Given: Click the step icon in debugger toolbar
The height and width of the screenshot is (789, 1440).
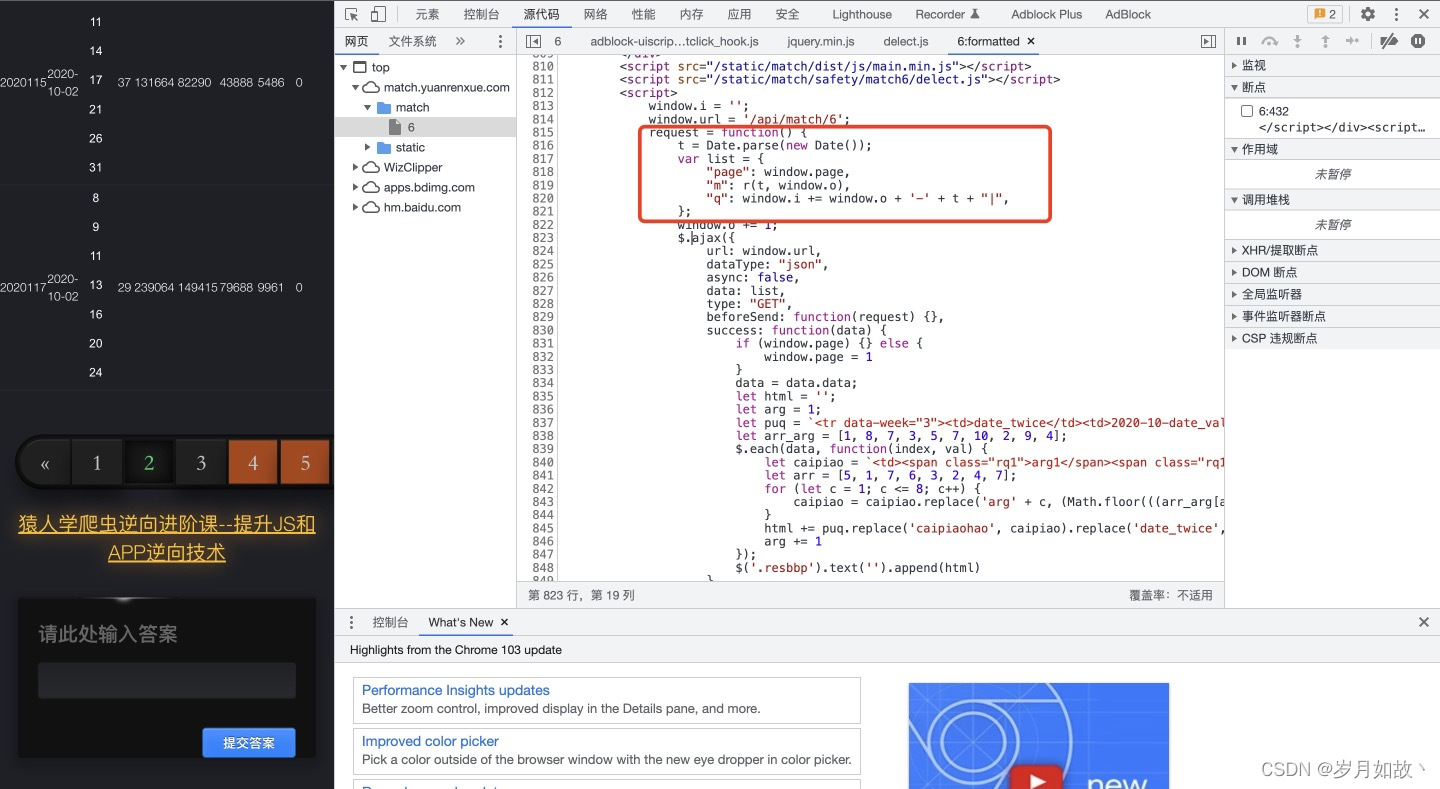Looking at the screenshot, I should (x=1352, y=41).
